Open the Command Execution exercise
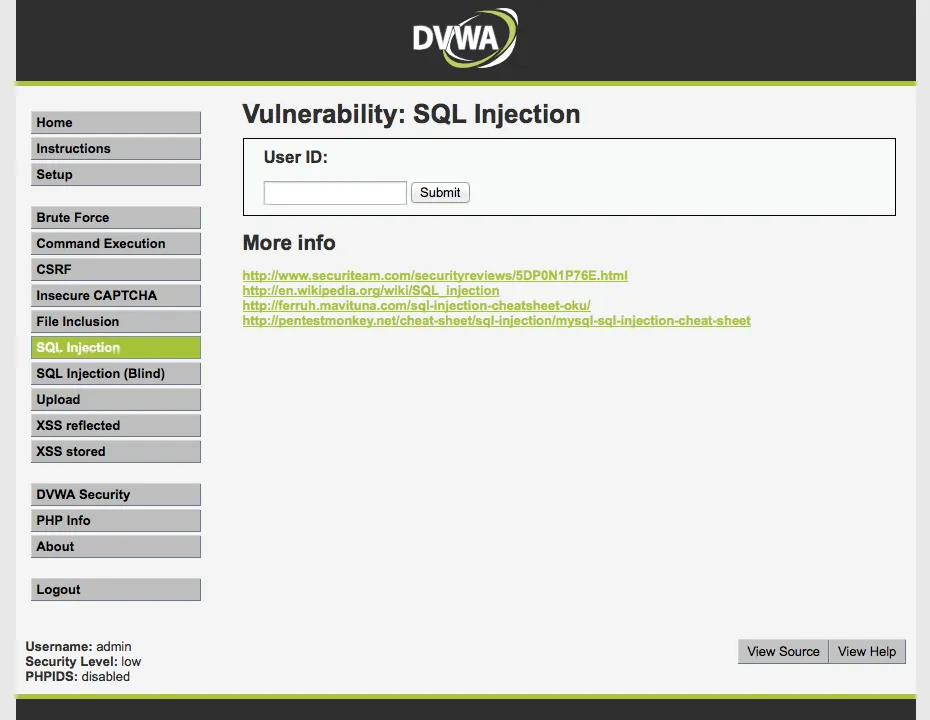 [x=115, y=243]
